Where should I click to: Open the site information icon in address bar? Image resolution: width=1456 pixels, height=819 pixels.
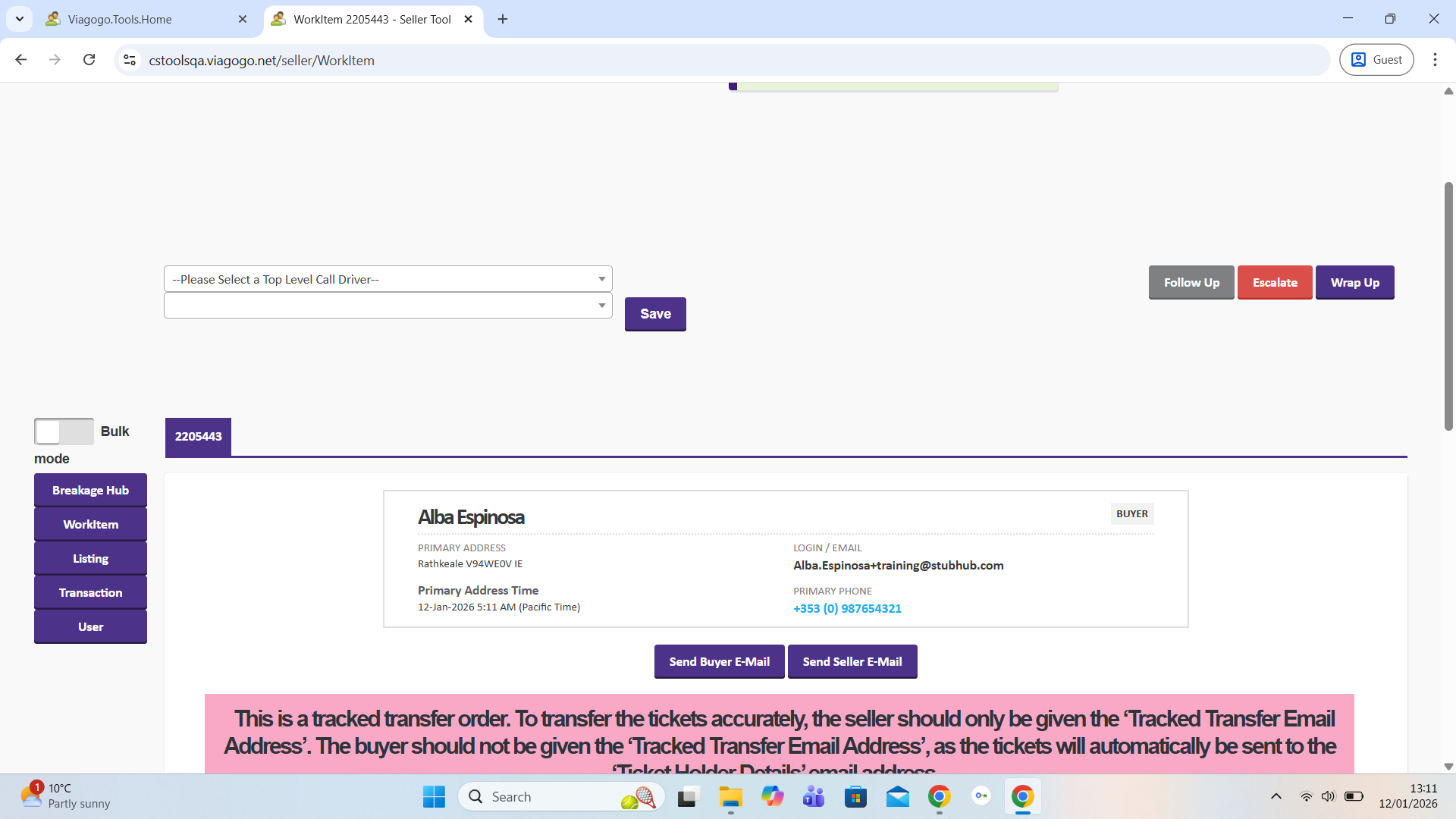(130, 60)
